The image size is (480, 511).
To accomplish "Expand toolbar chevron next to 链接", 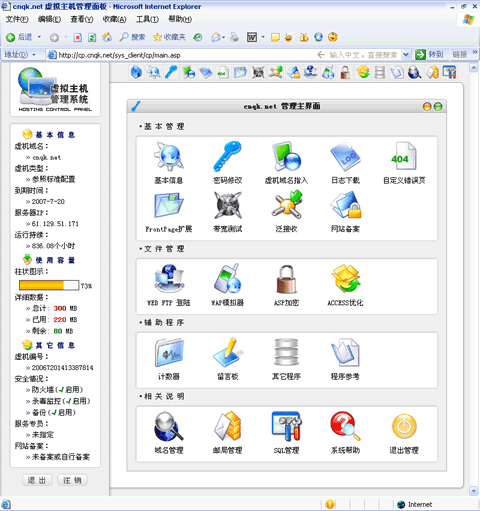I will point(475,52).
